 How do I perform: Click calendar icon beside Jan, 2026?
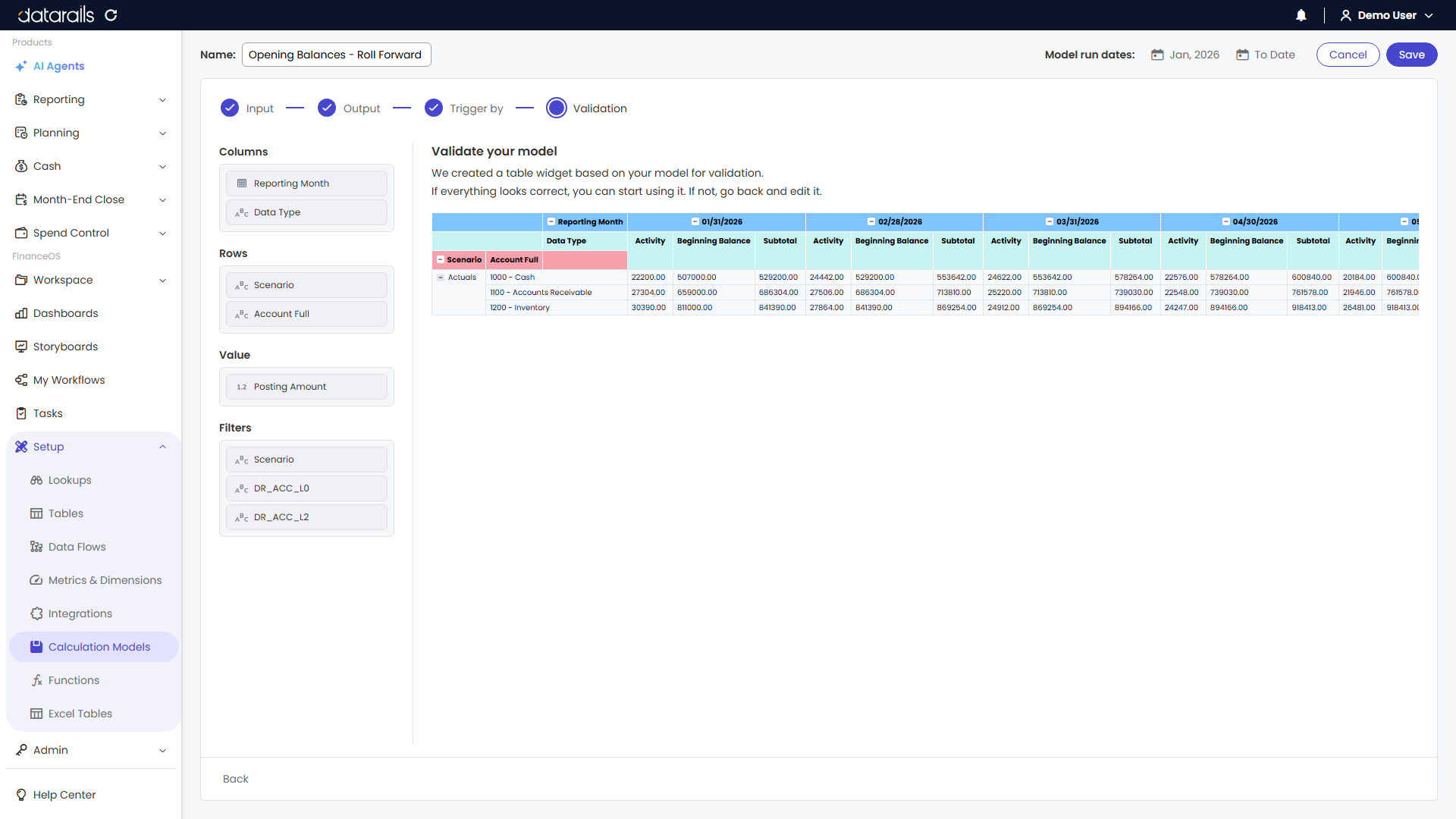[x=1157, y=55]
